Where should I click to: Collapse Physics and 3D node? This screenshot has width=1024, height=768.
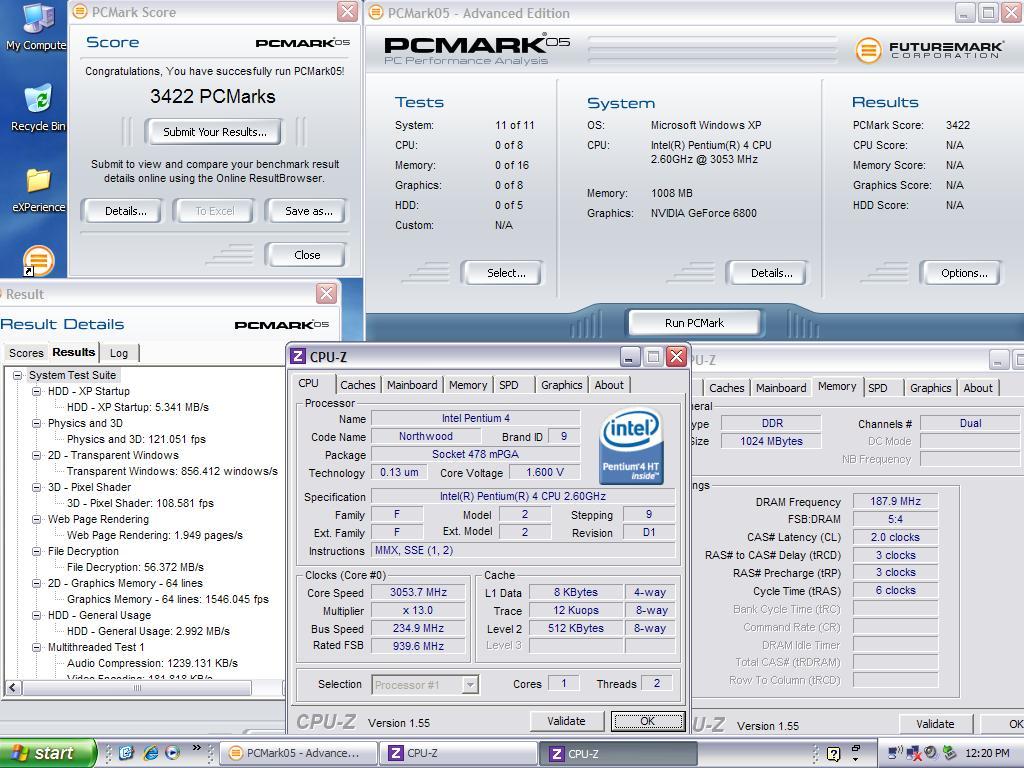tap(37, 423)
